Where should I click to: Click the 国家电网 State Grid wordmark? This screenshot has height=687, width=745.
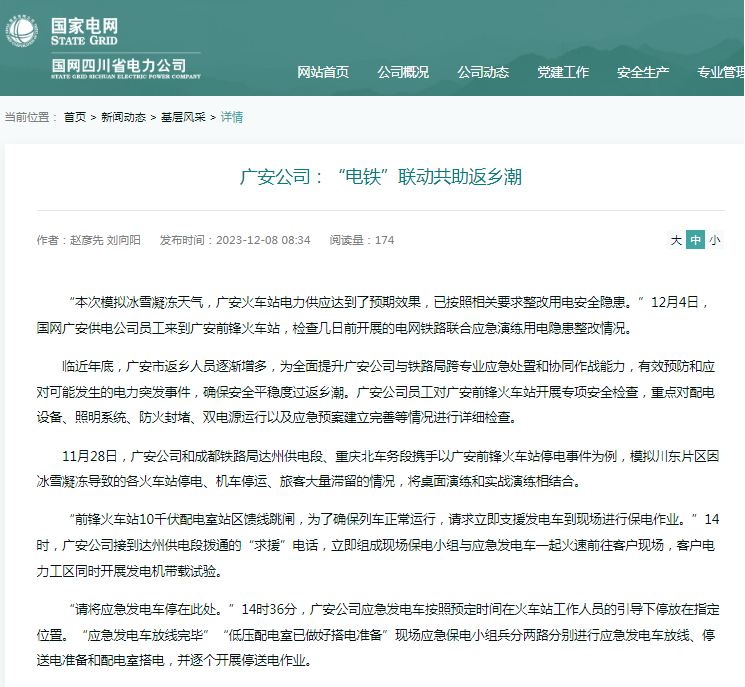(x=84, y=31)
